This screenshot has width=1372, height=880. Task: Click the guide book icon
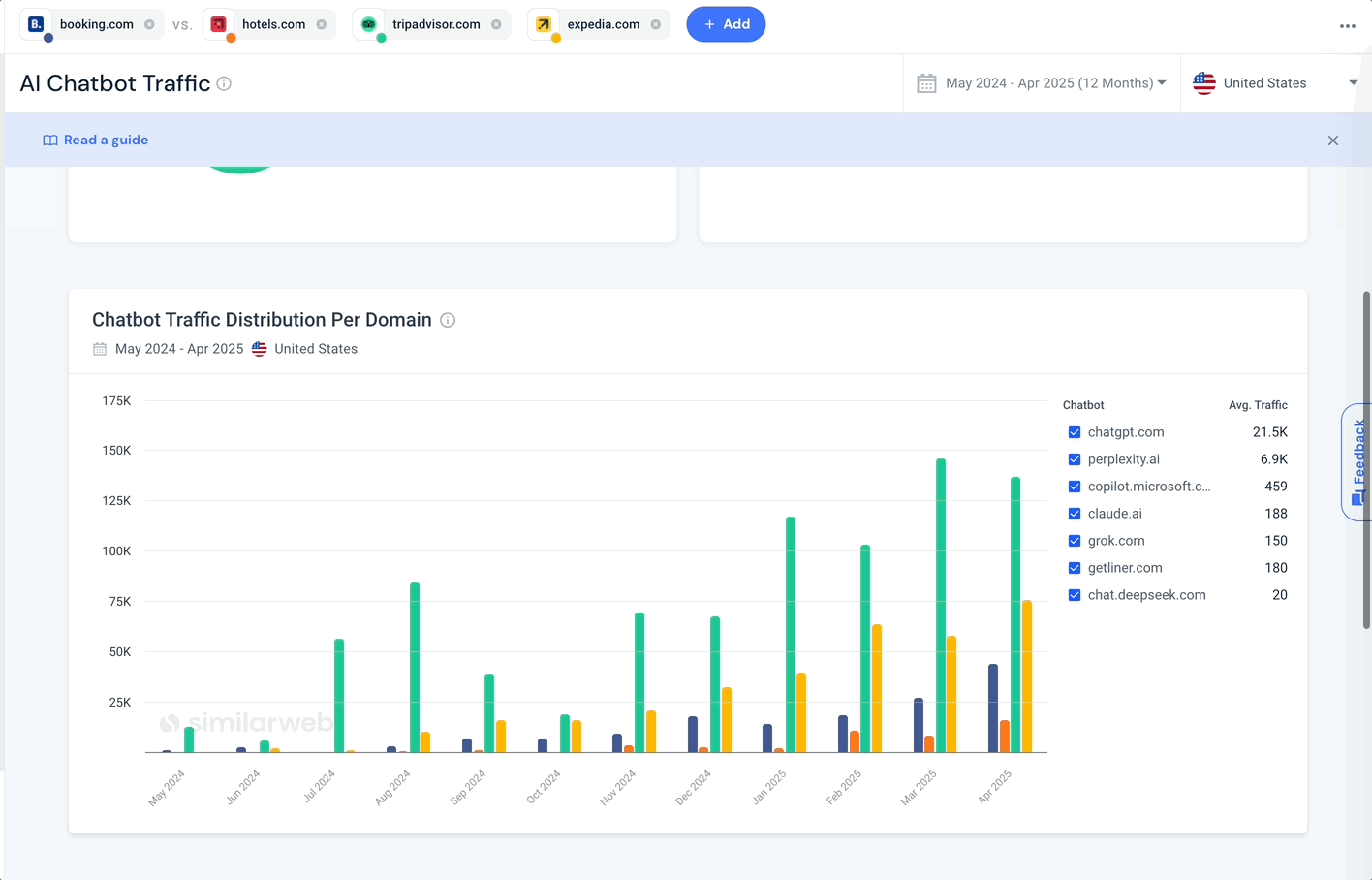point(50,141)
